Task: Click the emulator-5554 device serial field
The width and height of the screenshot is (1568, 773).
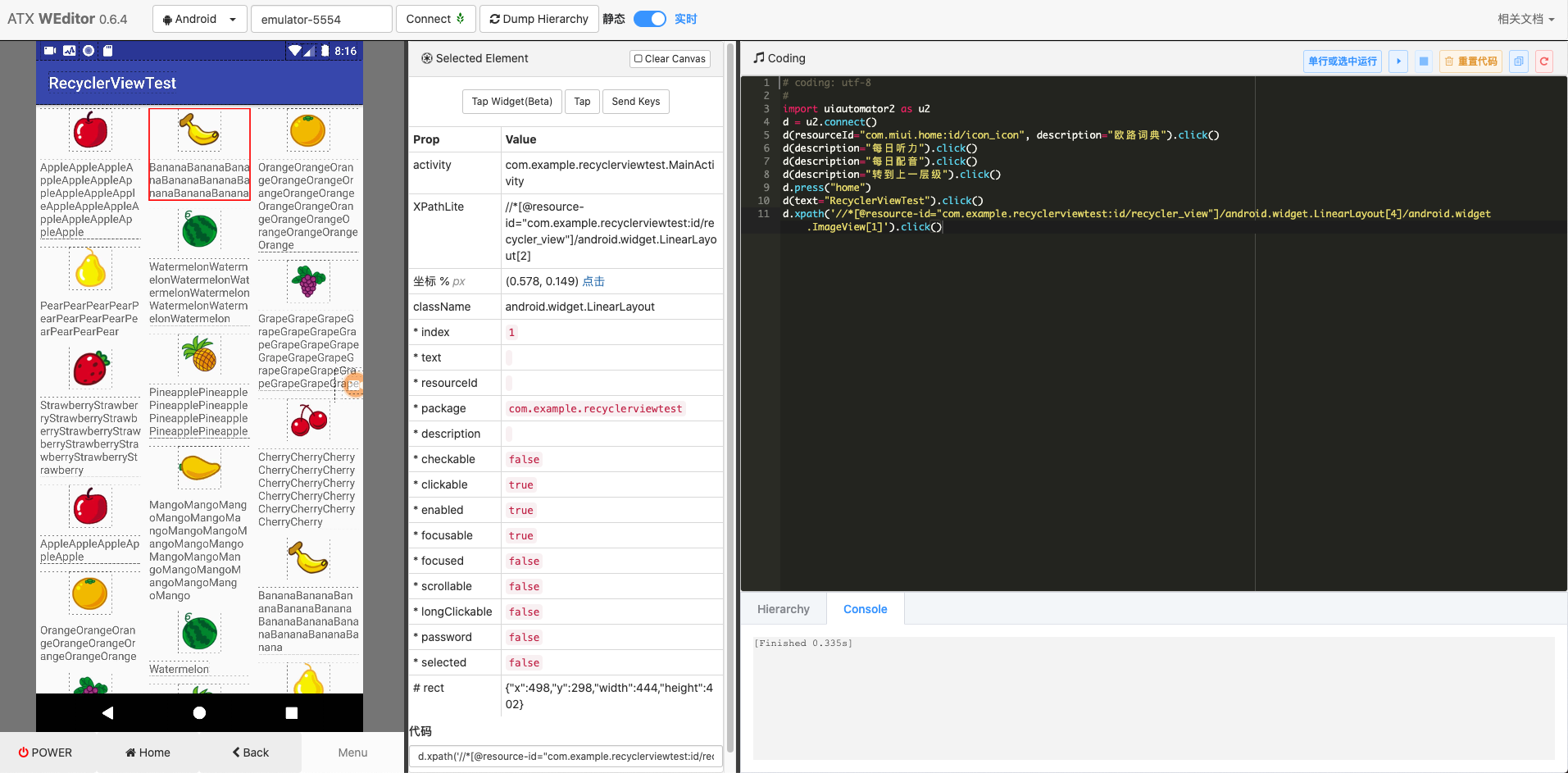Action: coord(321,19)
